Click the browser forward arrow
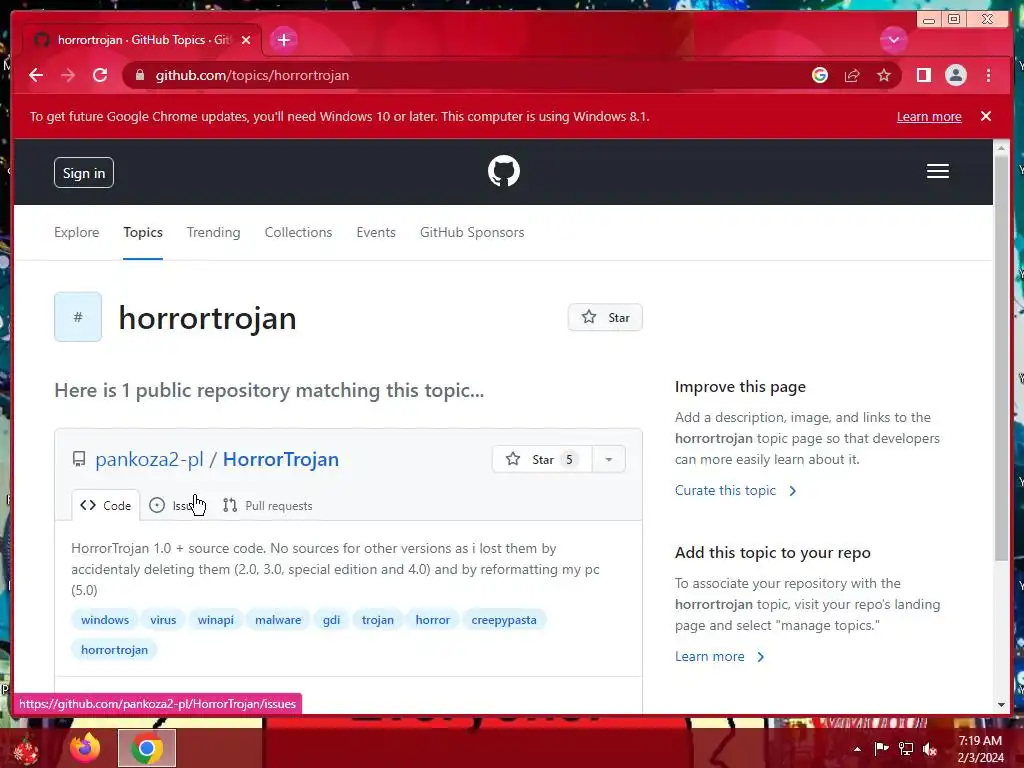 tap(68, 75)
